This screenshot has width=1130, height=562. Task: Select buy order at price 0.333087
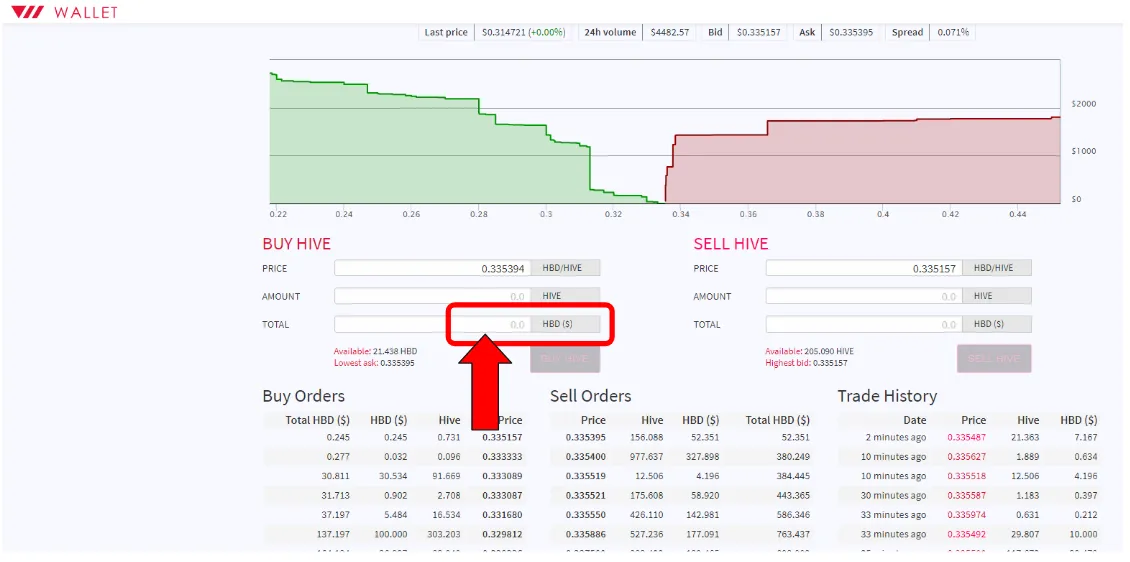click(394, 496)
